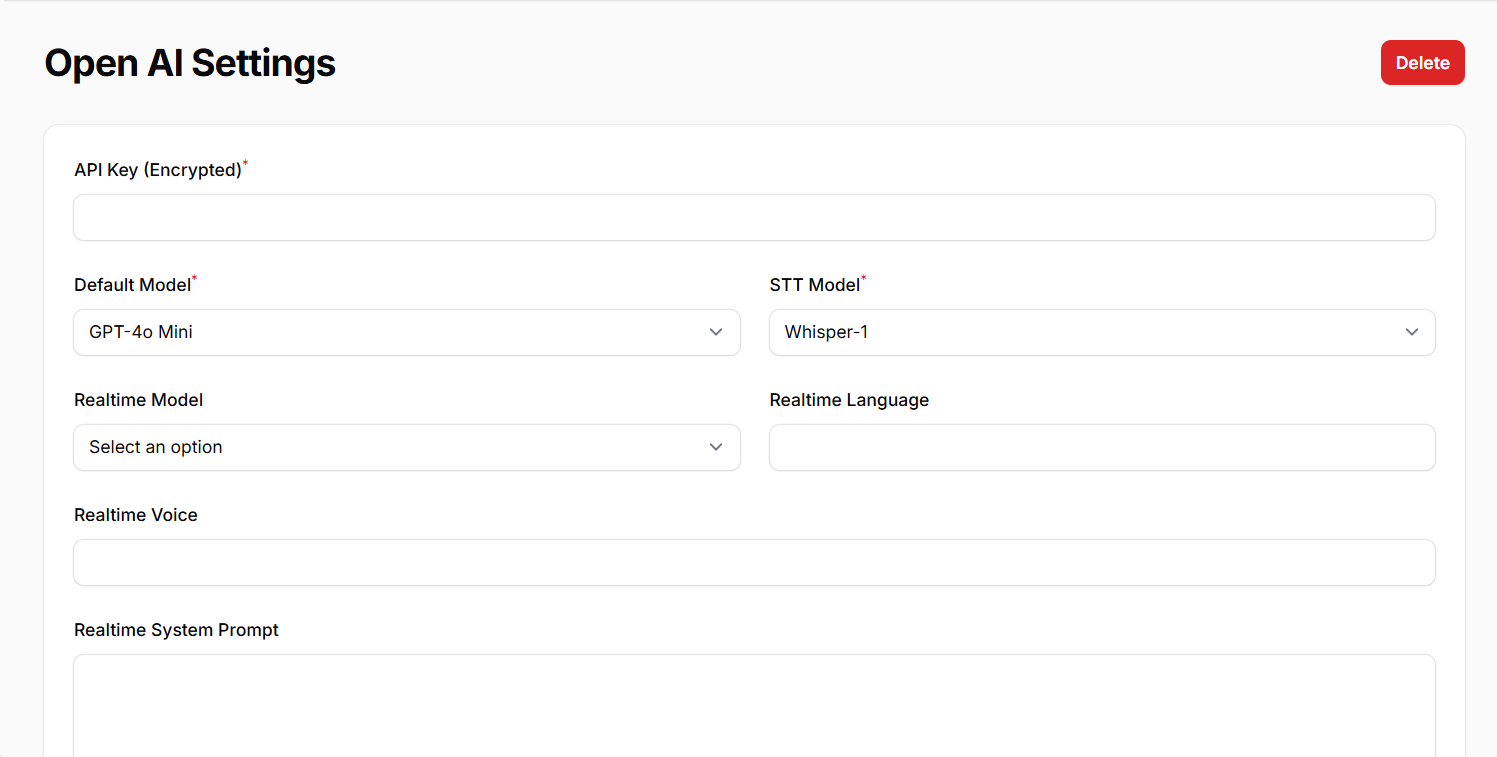The image size is (1497, 757).
Task: Click the asterisk beside Default Model
Action: click(x=193, y=277)
